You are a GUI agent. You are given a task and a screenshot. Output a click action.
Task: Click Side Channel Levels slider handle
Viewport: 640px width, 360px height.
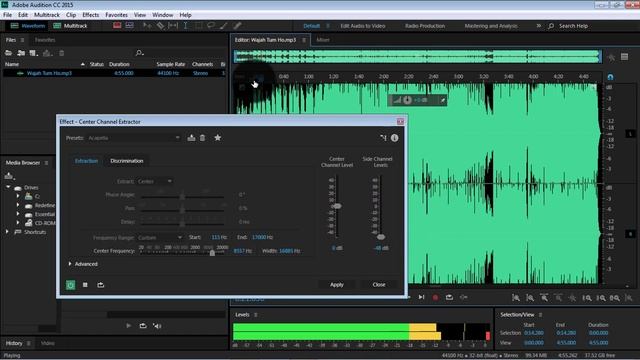coord(381,237)
